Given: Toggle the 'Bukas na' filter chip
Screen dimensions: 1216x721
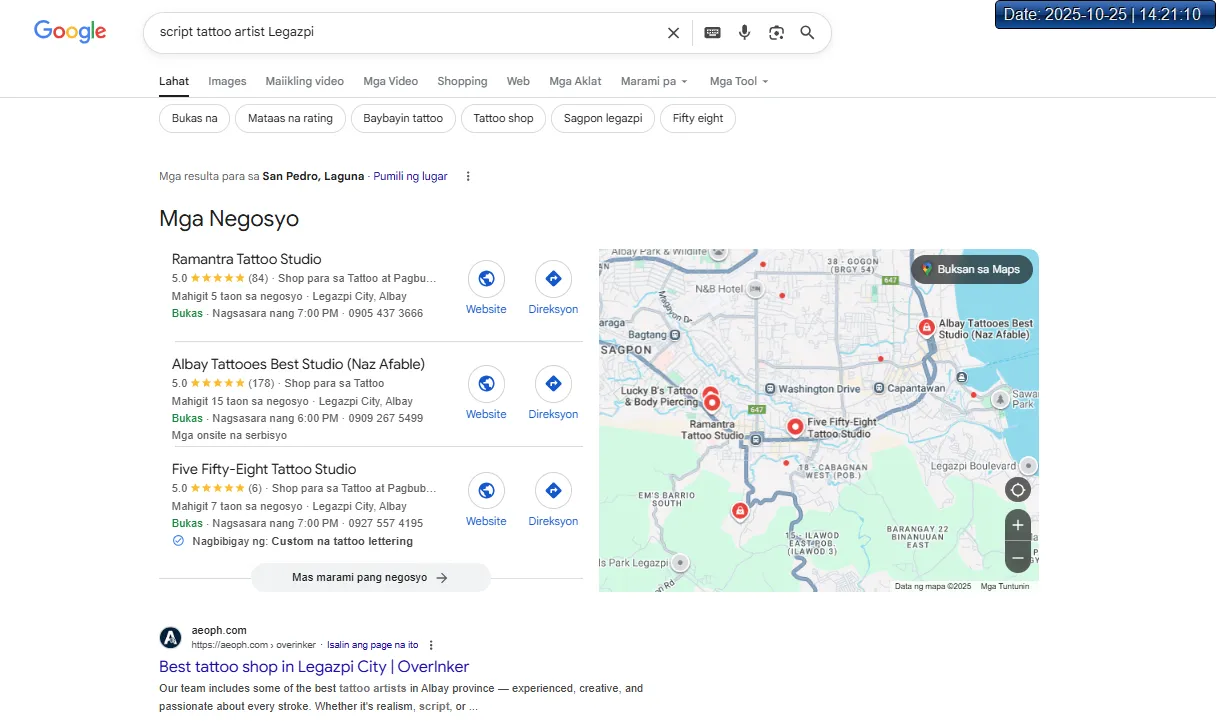Looking at the screenshot, I should point(194,118).
